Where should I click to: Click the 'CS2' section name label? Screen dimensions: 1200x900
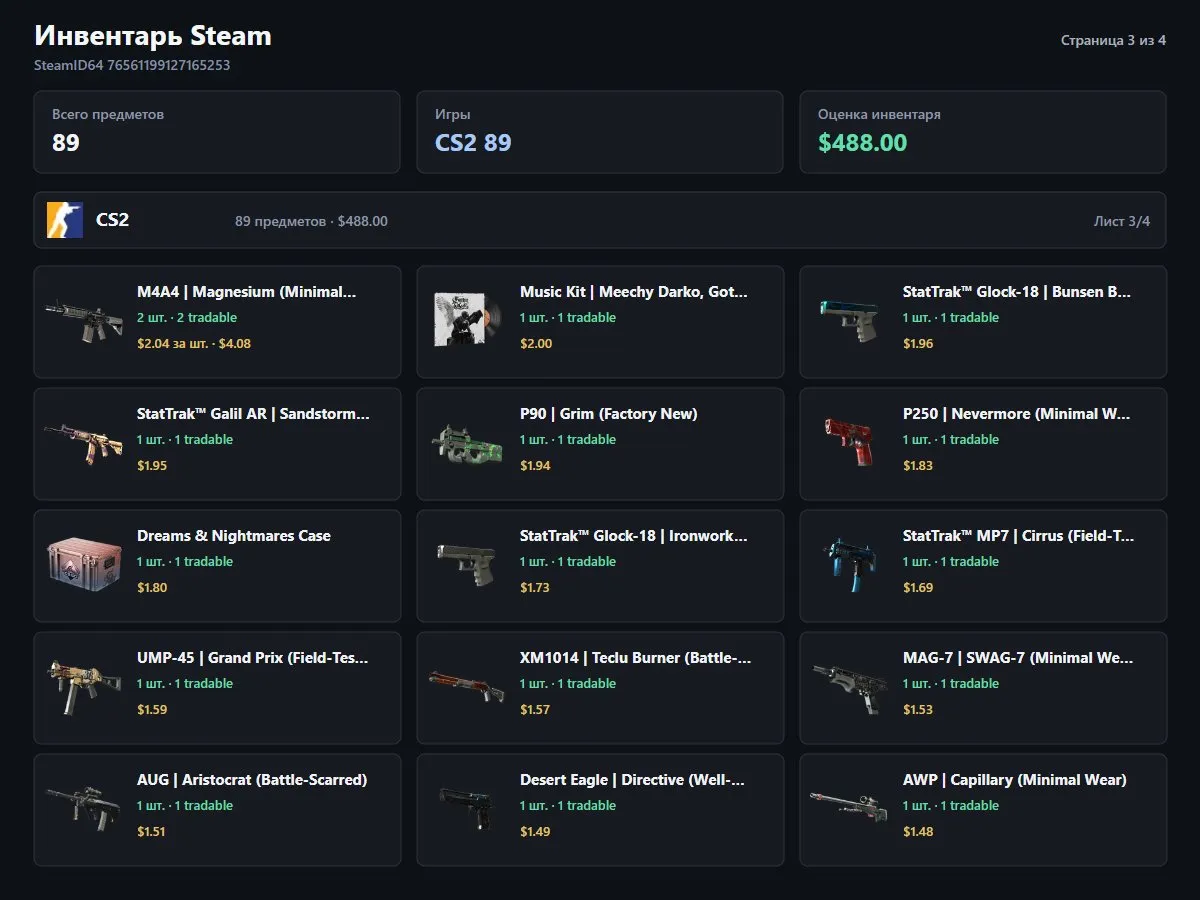pos(113,220)
